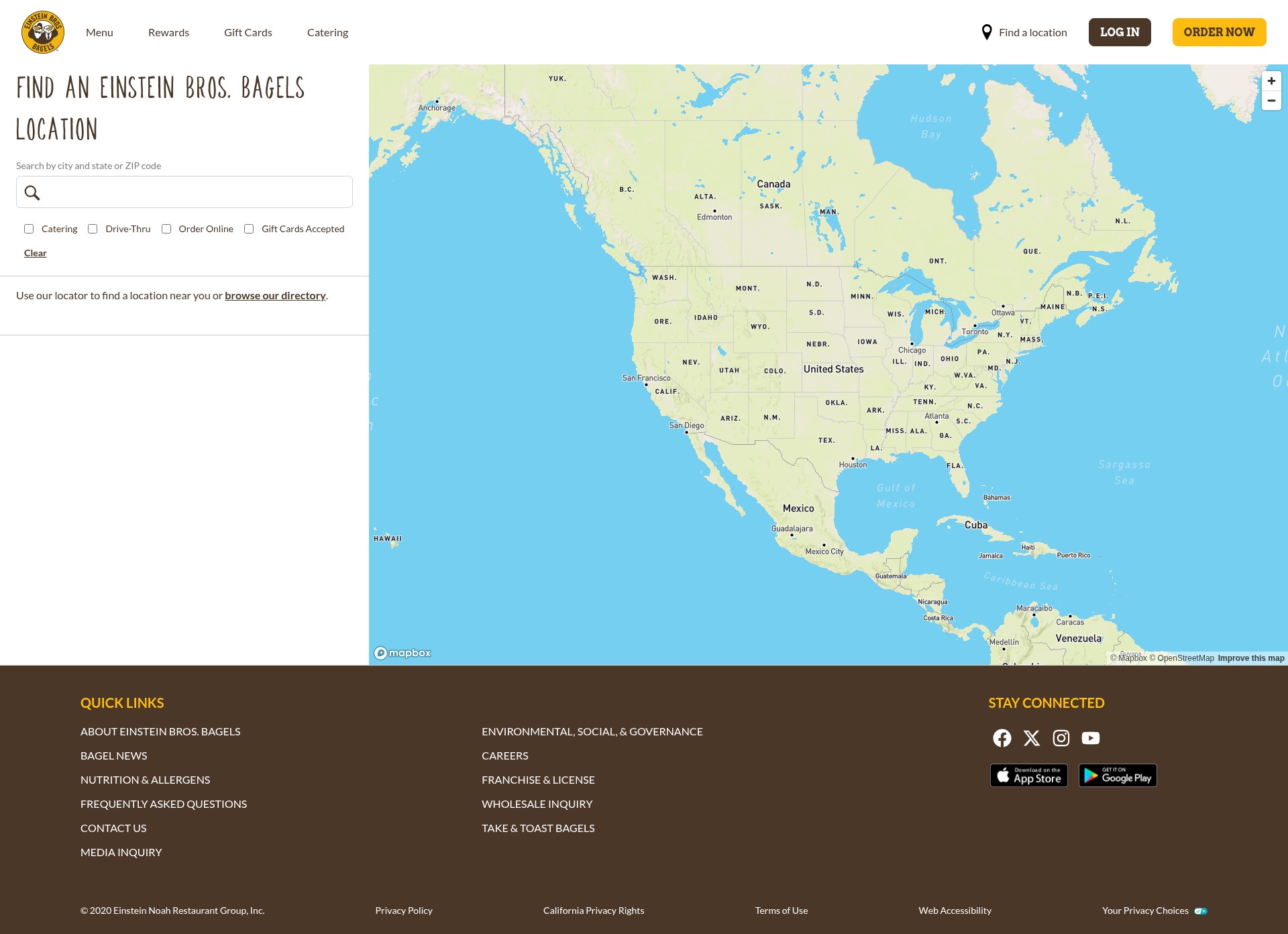Click the privacy choices toggle icon
This screenshot has height=934, width=1288.
(1201, 911)
